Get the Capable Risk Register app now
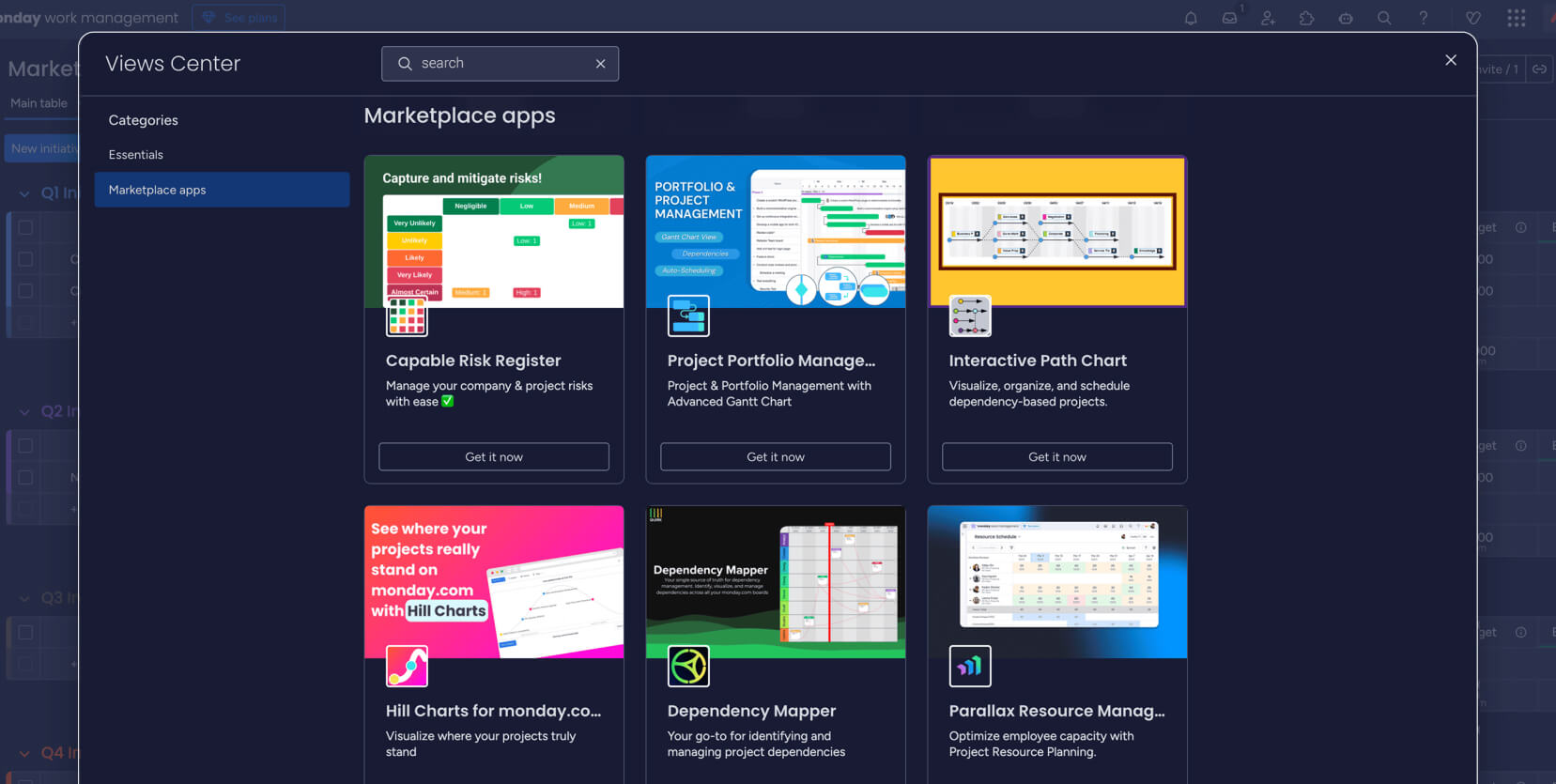This screenshot has width=1556, height=784. tap(494, 456)
